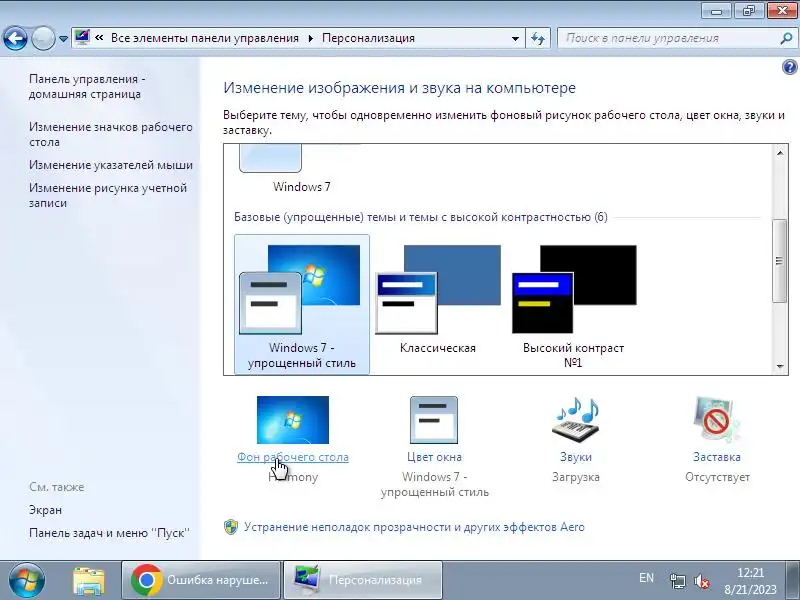Open the Desktop Background (Фон рабочего стола) icon
The width and height of the screenshot is (800, 600).
coord(293,420)
